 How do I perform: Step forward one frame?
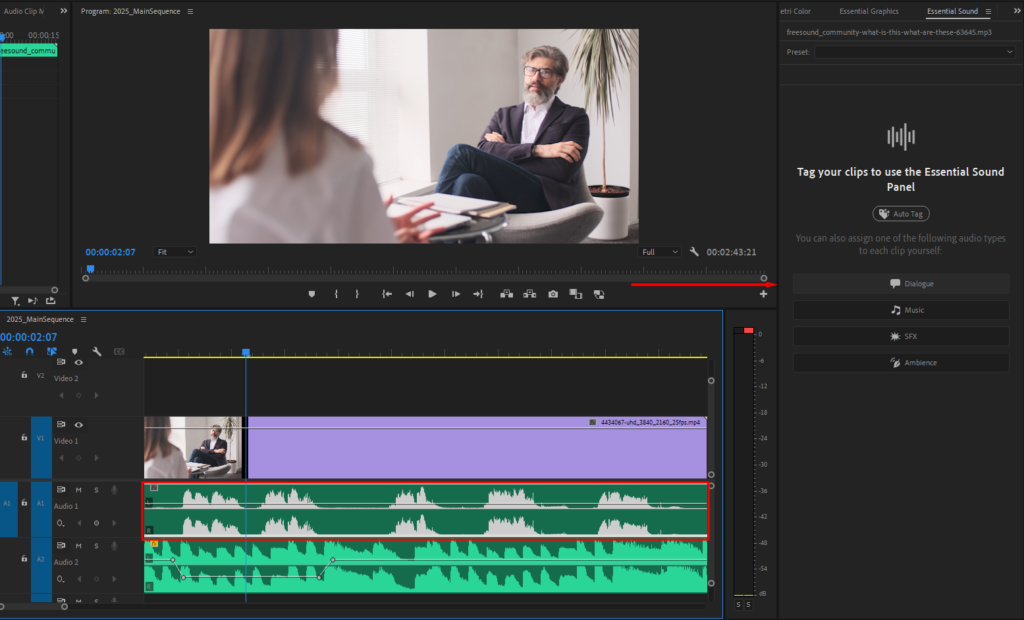coord(455,294)
